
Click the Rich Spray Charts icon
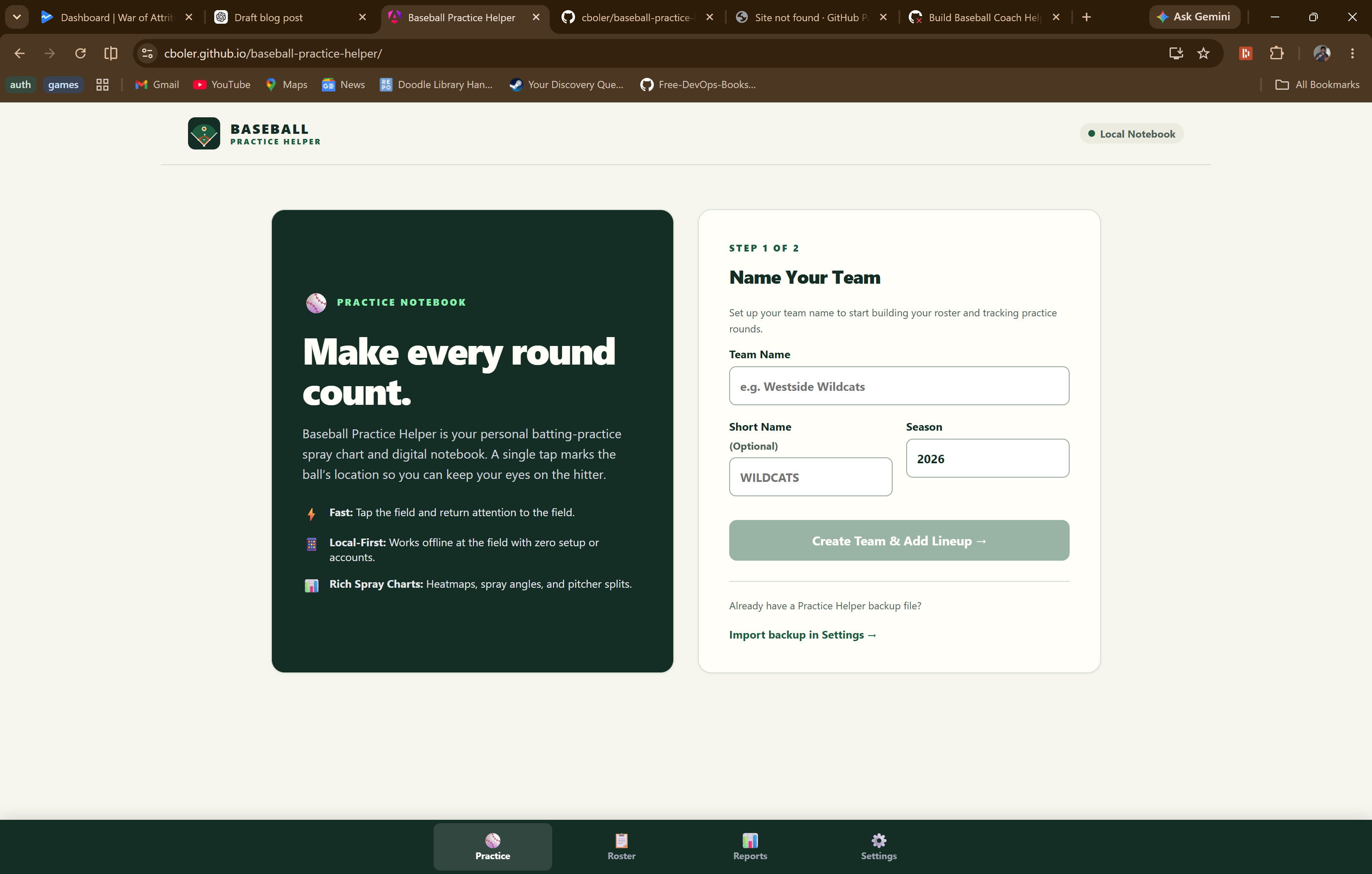pyautogui.click(x=312, y=585)
